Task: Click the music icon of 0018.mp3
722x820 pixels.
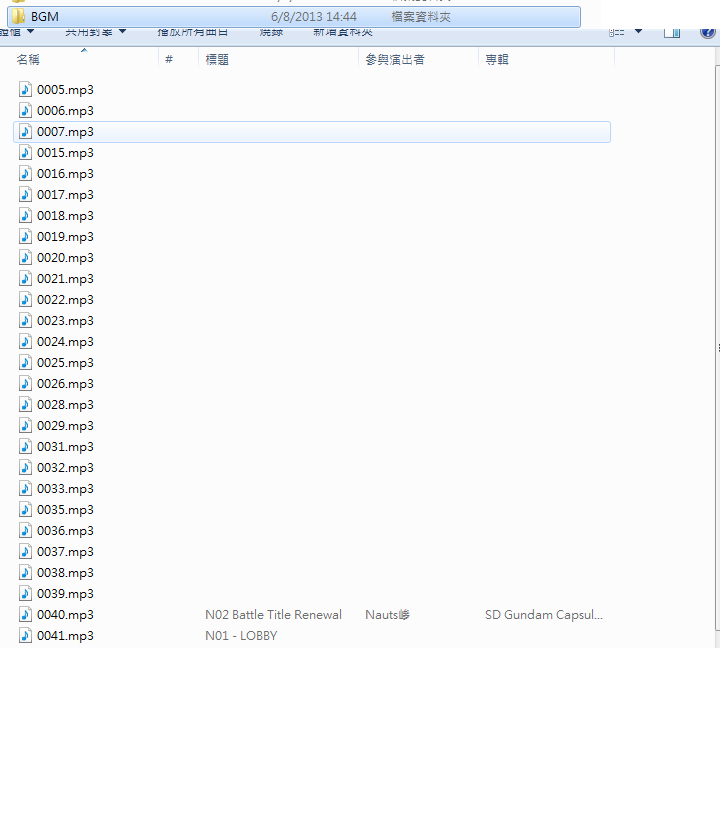Action: 25,215
